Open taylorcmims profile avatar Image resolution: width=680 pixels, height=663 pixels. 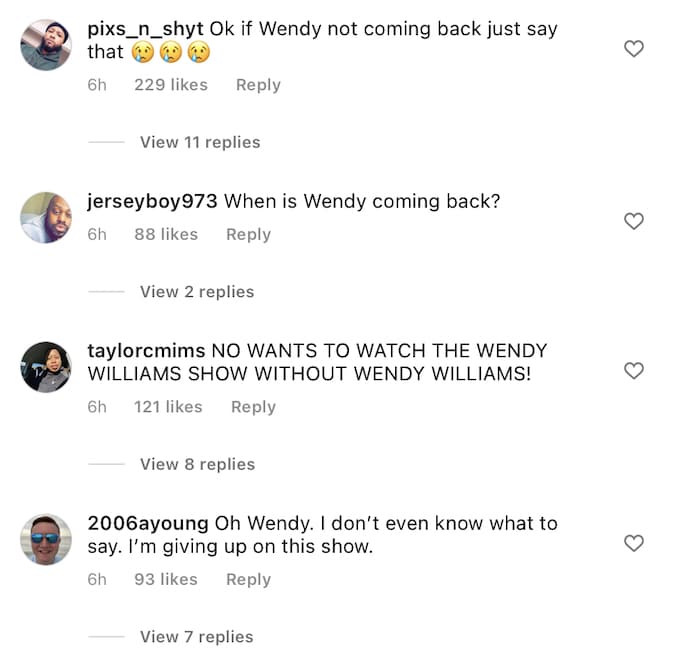[46, 367]
